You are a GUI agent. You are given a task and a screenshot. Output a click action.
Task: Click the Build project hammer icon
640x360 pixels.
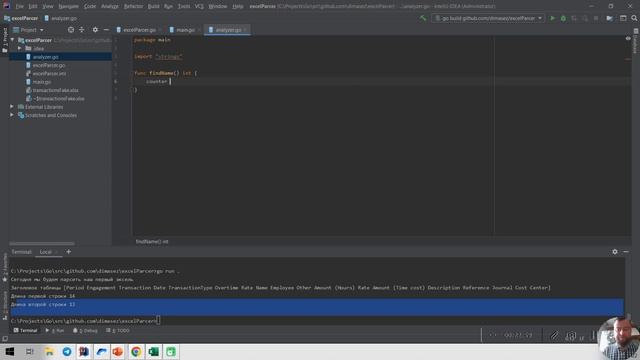click(422, 18)
